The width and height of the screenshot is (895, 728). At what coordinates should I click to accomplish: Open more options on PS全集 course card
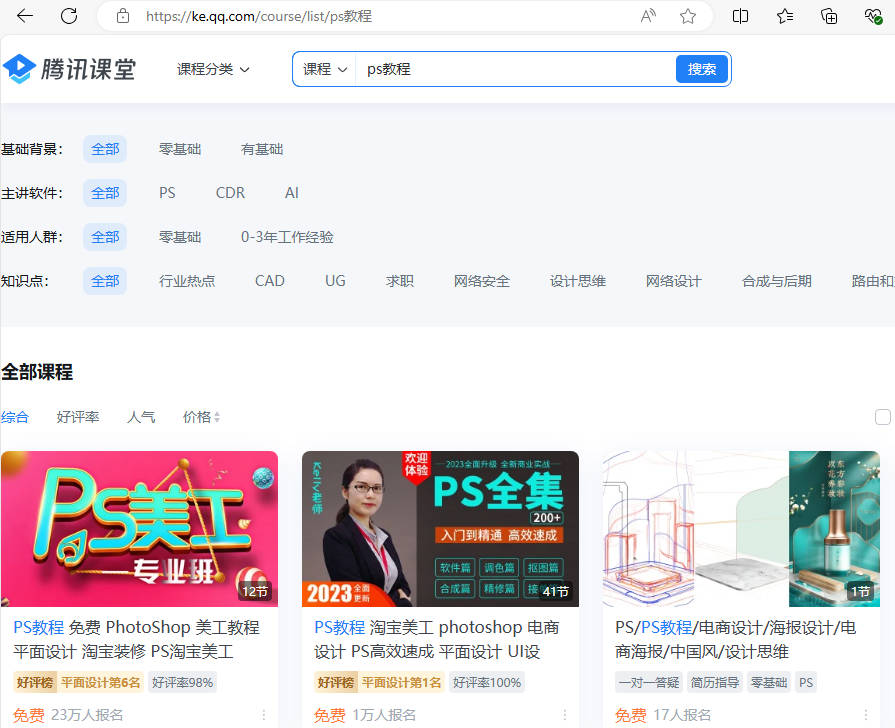(x=565, y=714)
